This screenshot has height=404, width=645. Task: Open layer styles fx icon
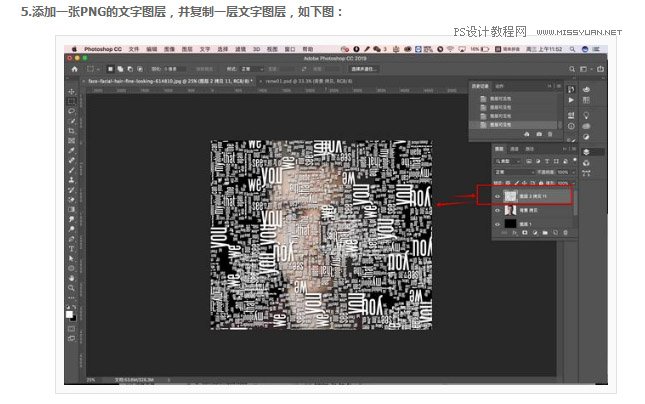click(x=515, y=233)
